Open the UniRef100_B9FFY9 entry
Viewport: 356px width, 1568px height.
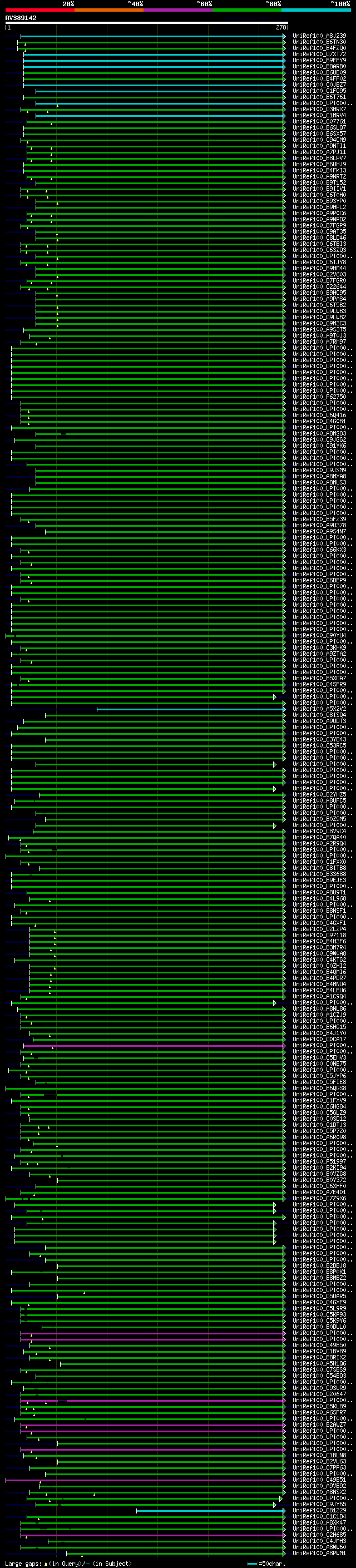tap(319, 60)
